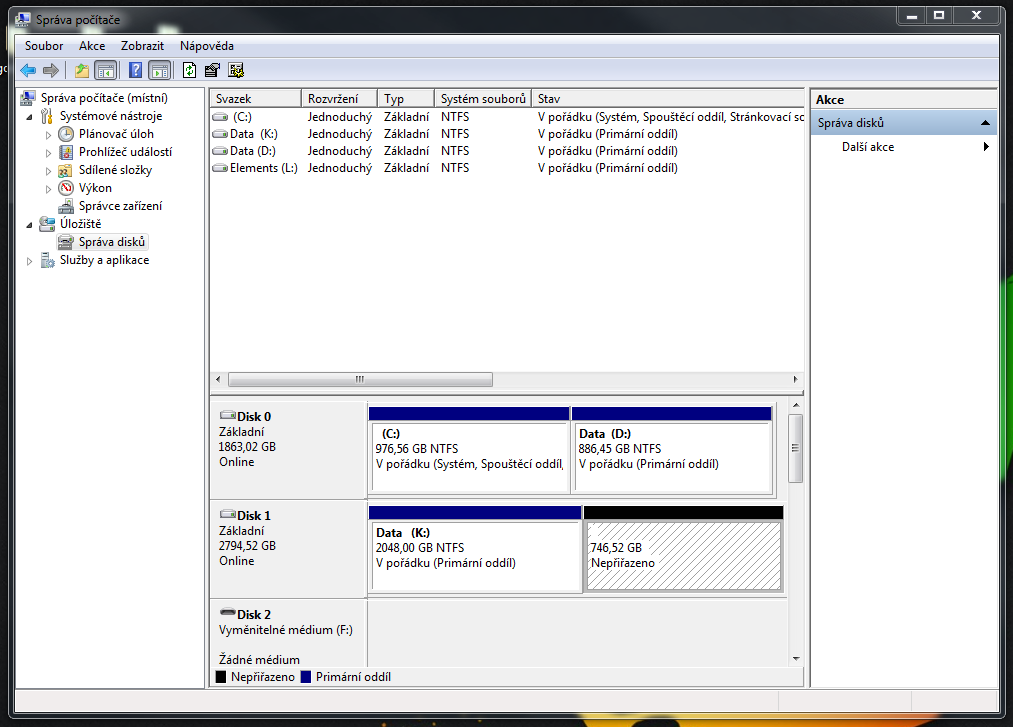1013x727 pixels.
Task: Click the Disk 1 drive icon
Action: click(227, 514)
